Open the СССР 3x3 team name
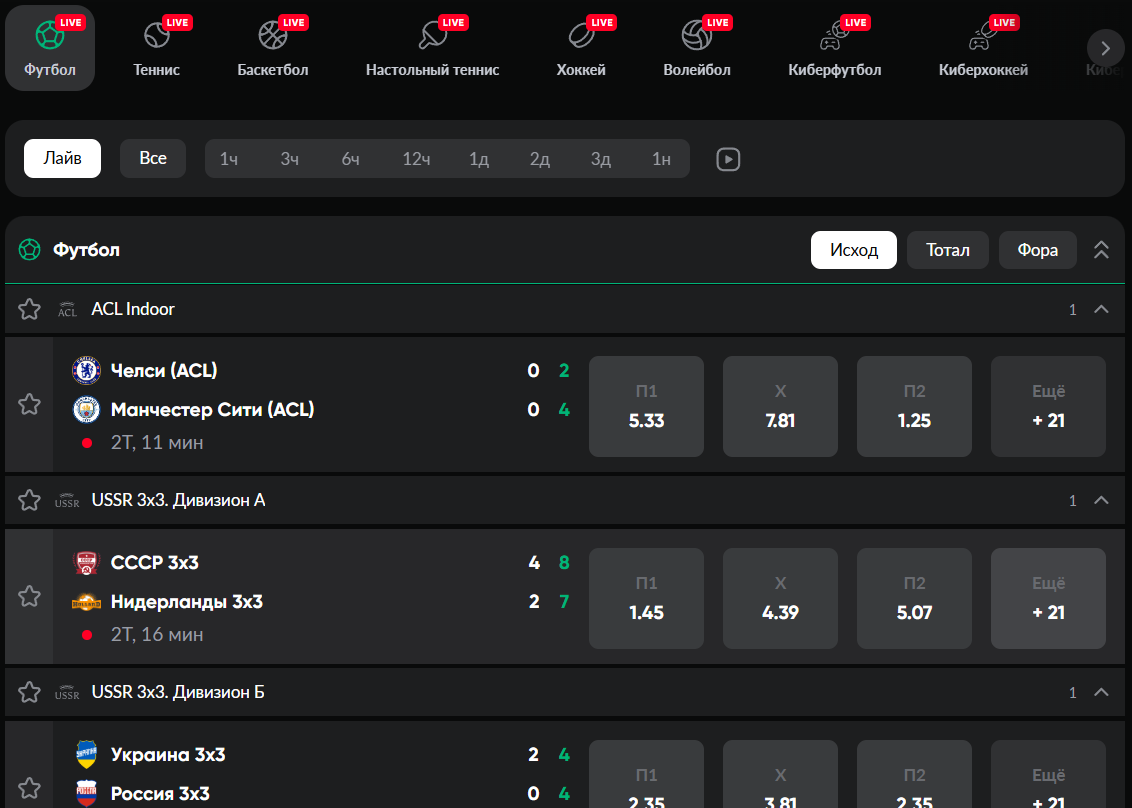The height and width of the screenshot is (808, 1132). coord(154,562)
